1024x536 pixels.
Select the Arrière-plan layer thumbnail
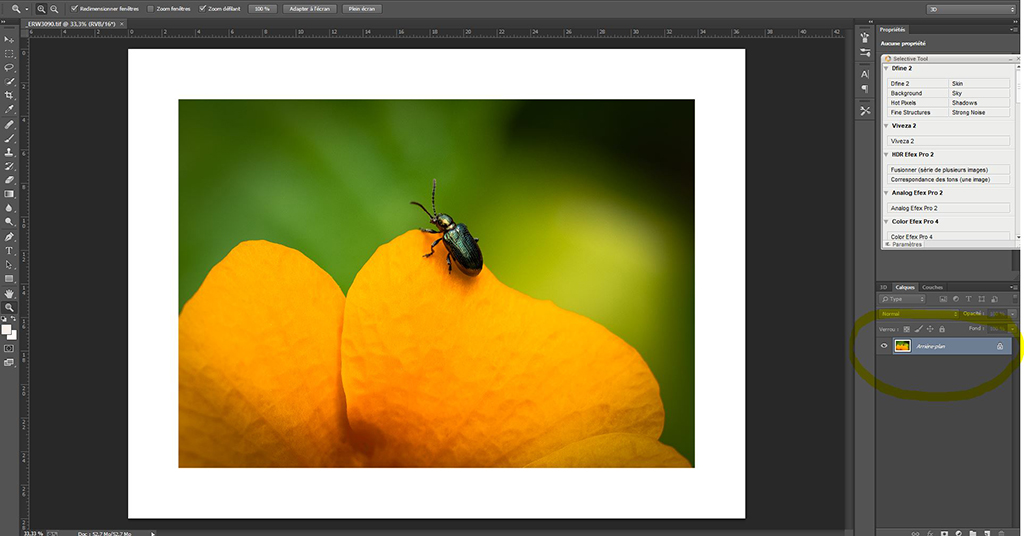pyautogui.click(x=902, y=346)
